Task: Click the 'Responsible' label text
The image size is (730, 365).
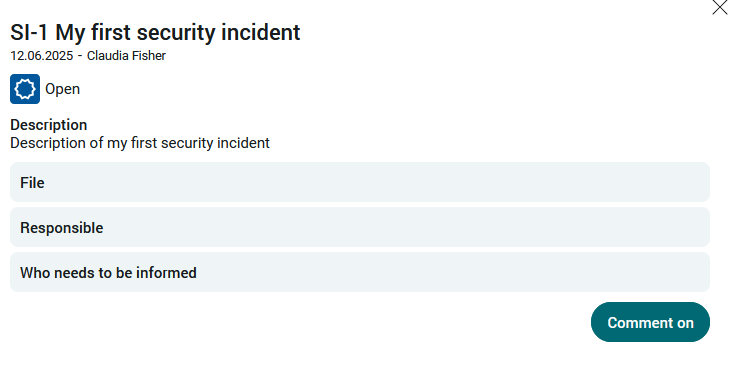Action: click(61, 228)
